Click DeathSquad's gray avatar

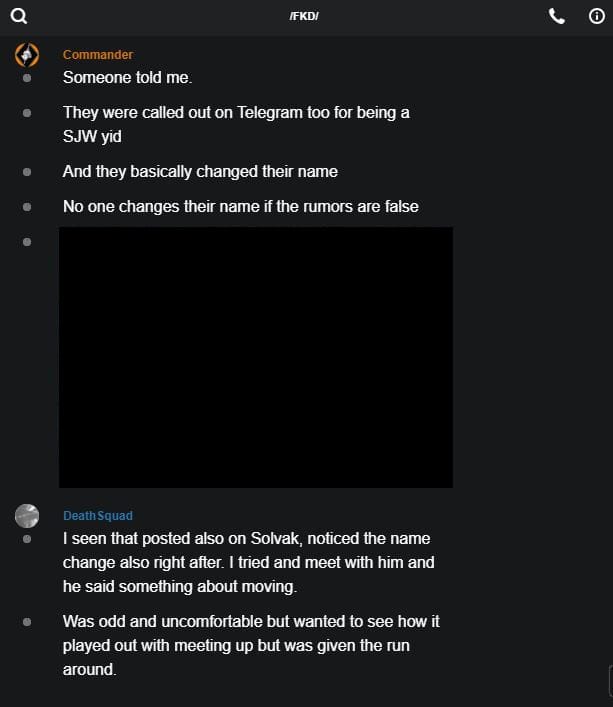(x=27, y=516)
